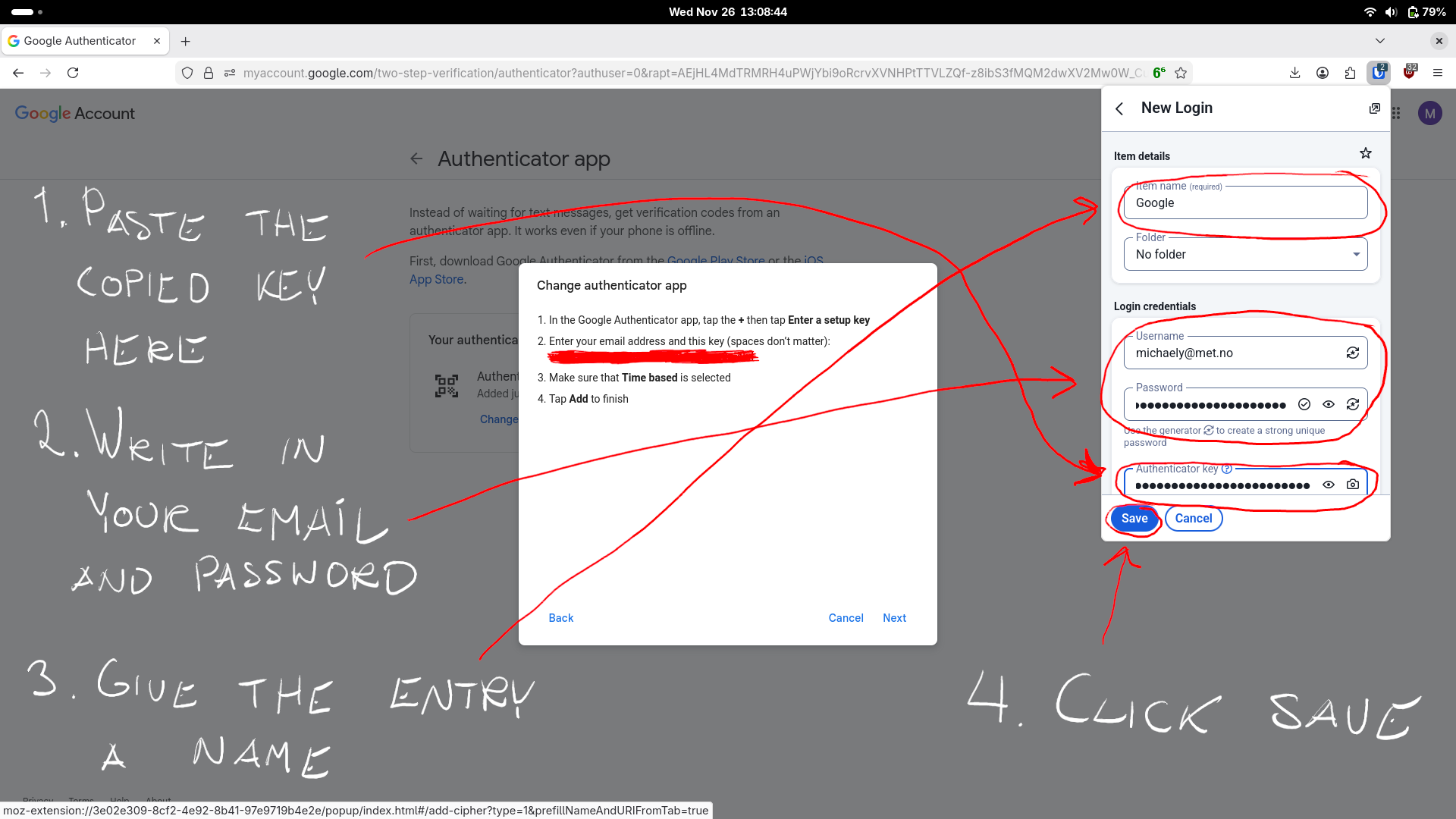Toggle password visibility eye icon
The height and width of the screenshot is (819, 1456).
click(x=1328, y=404)
